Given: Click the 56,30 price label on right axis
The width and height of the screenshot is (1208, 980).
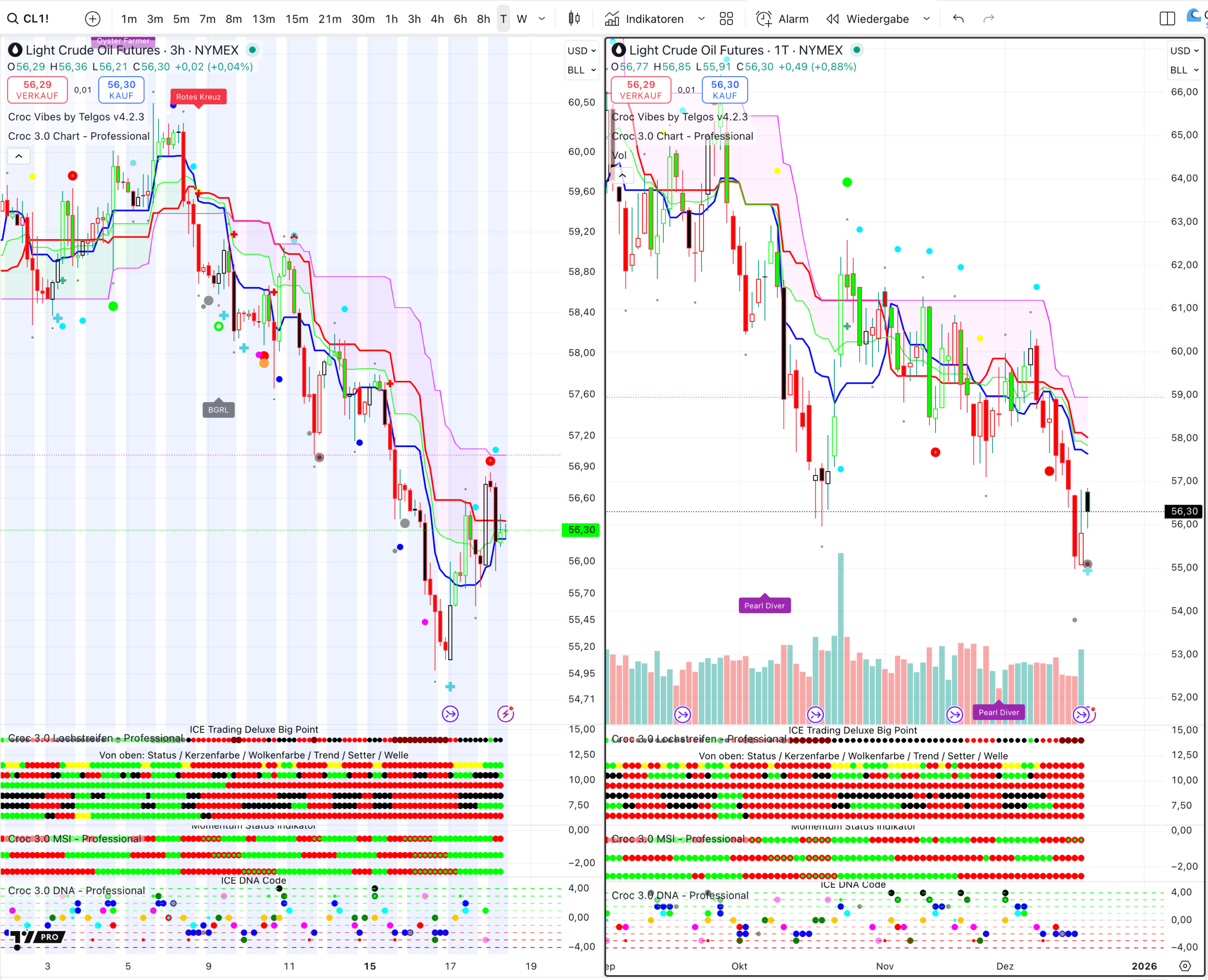Looking at the screenshot, I should [x=1184, y=511].
